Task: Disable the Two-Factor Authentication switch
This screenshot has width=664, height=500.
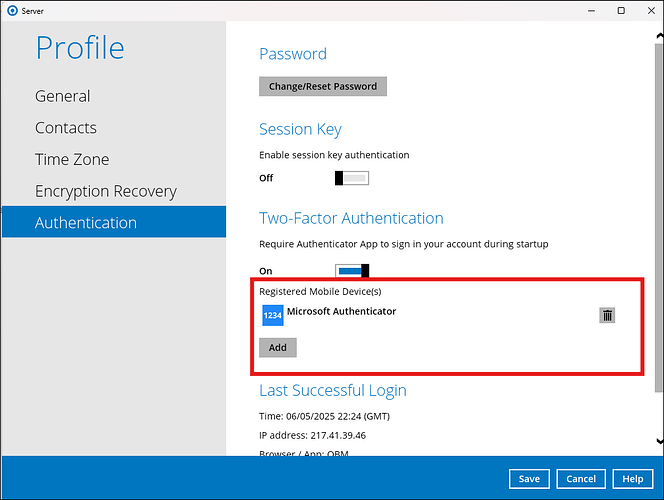Action: pyautogui.click(x=351, y=271)
